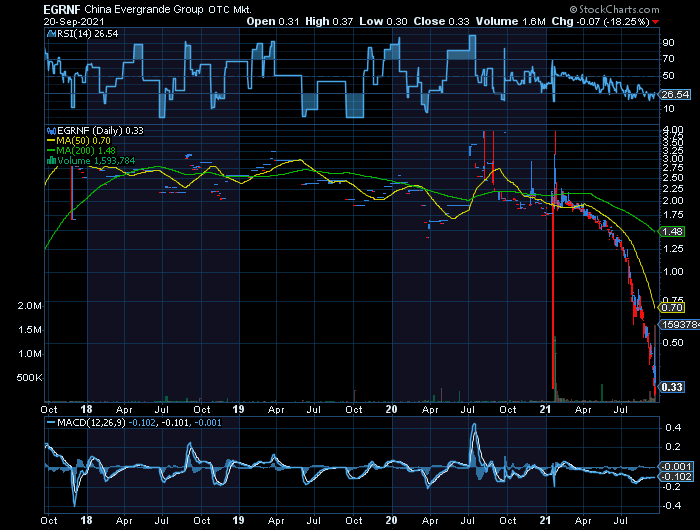
Task: Click the volume bars icon in legend
Action: (x=51, y=161)
